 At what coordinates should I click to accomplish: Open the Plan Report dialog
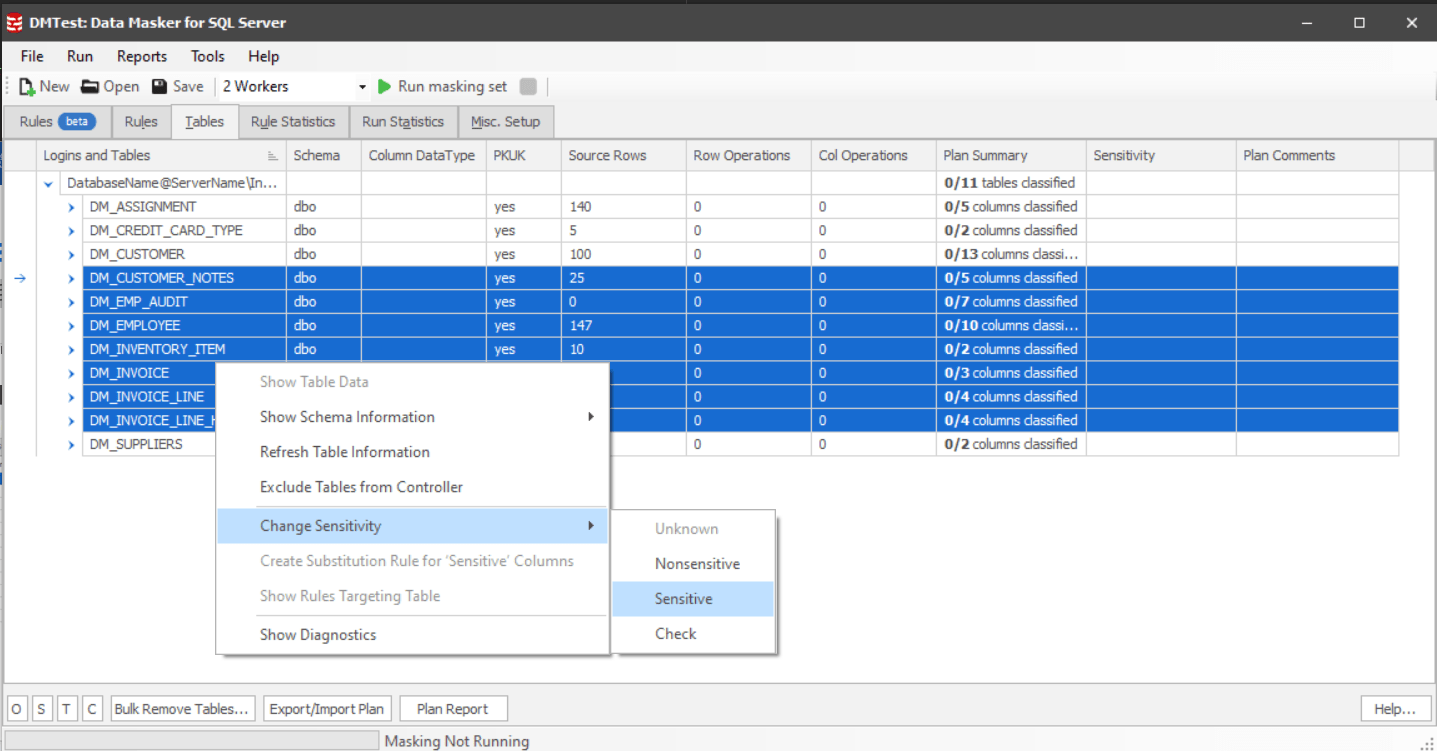point(453,708)
